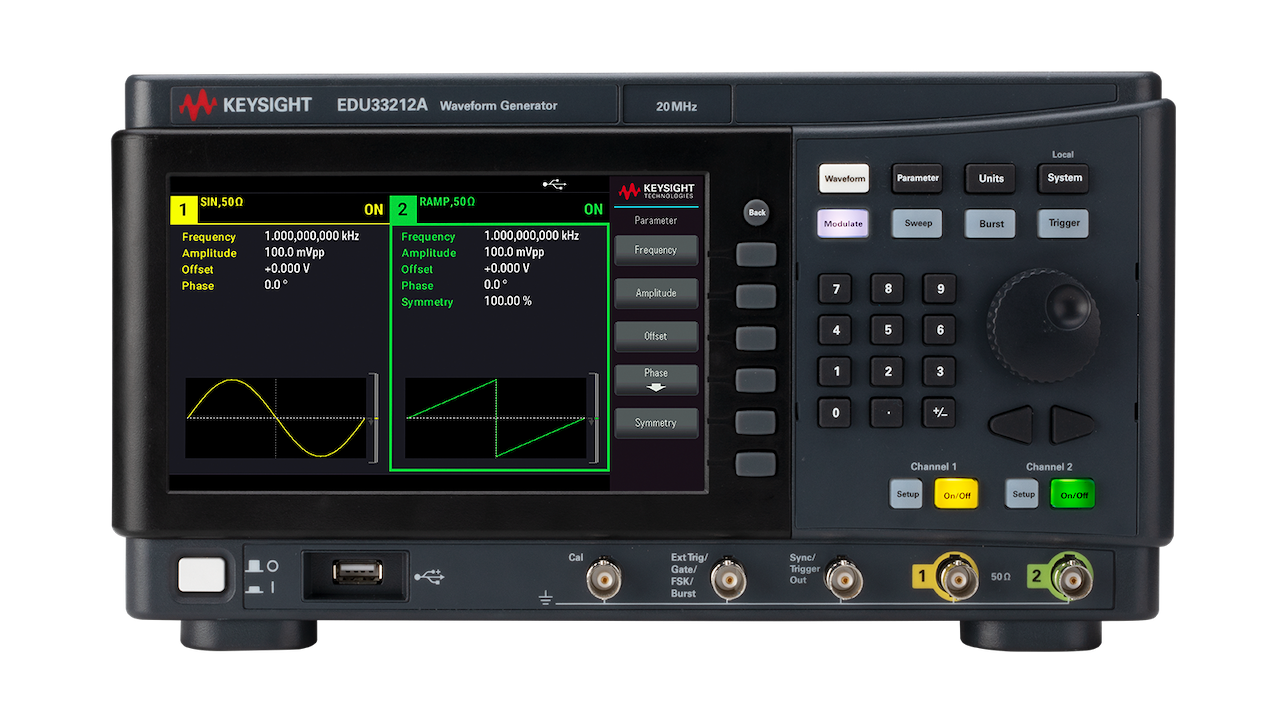The image size is (1280, 720).
Task: Click the round Back button
Action: [x=757, y=212]
